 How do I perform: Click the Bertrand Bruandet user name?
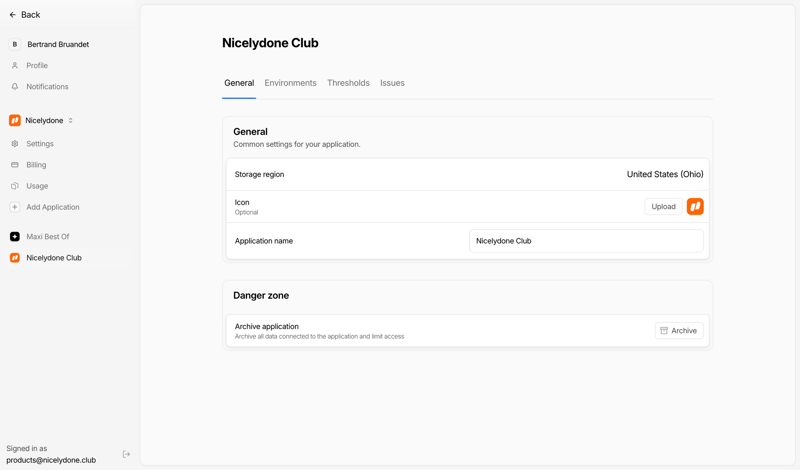58,44
